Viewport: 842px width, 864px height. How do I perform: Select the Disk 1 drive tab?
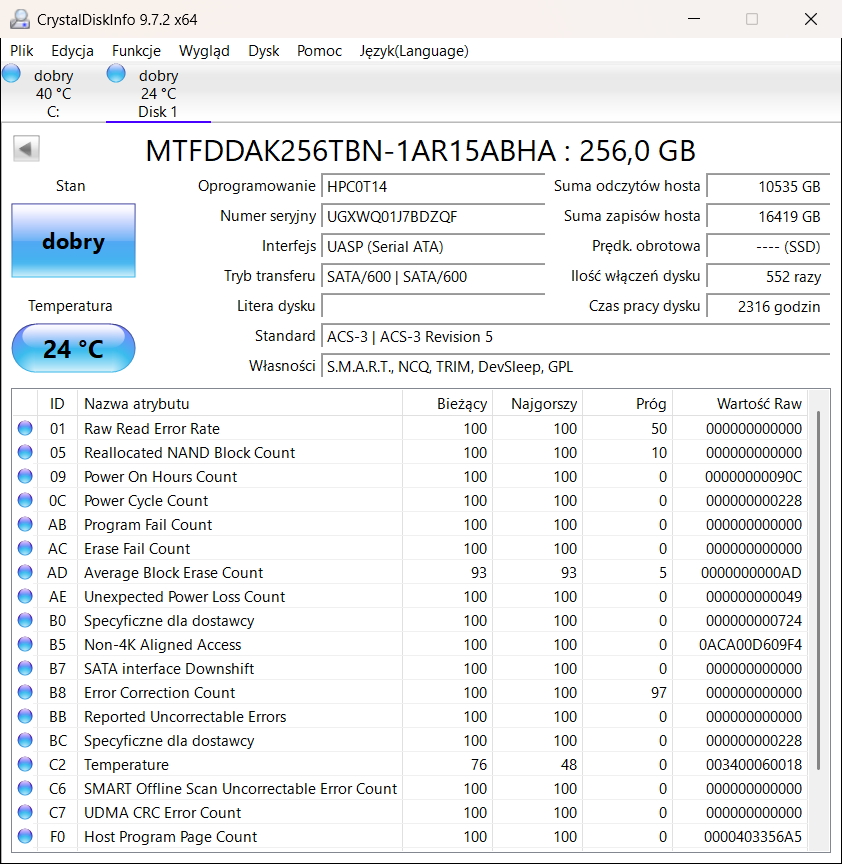(158, 93)
